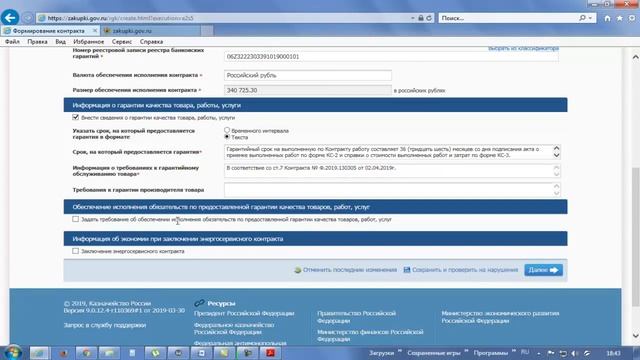Click the Далее button
640x360 pixels.
[x=543, y=270]
